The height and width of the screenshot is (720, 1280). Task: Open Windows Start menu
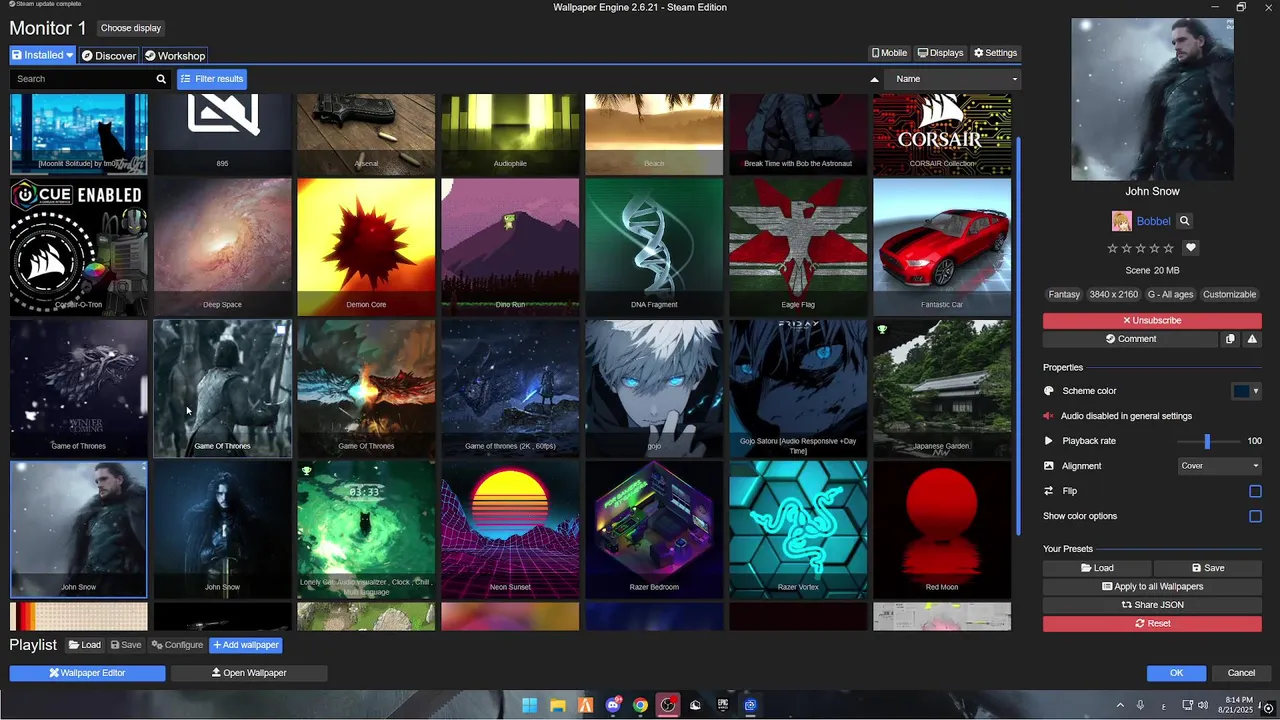529,705
